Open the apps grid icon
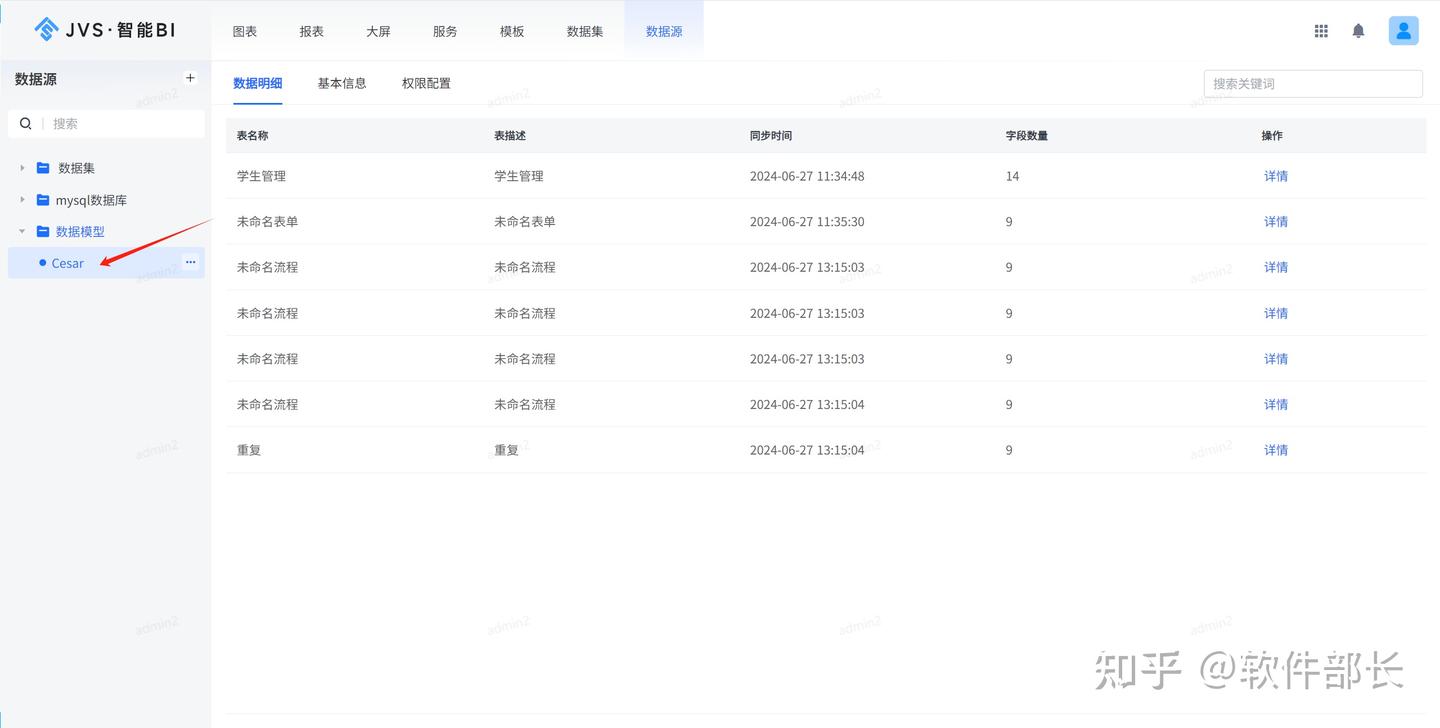Viewport: 1440px width, 728px height. coord(1321,31)
